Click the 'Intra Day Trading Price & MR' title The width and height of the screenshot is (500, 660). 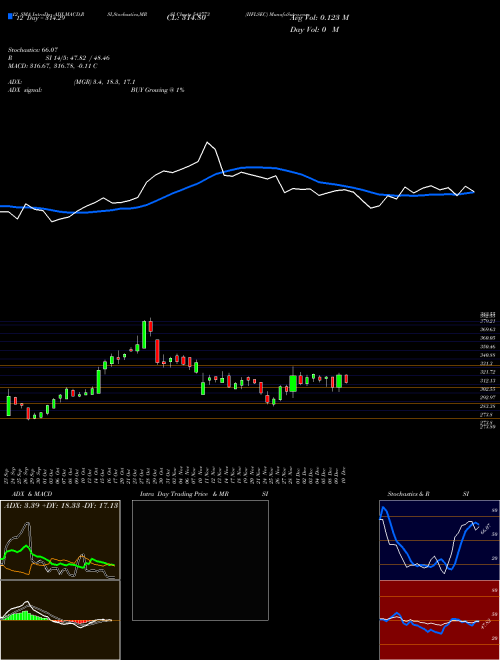click(x=185, y=494)
